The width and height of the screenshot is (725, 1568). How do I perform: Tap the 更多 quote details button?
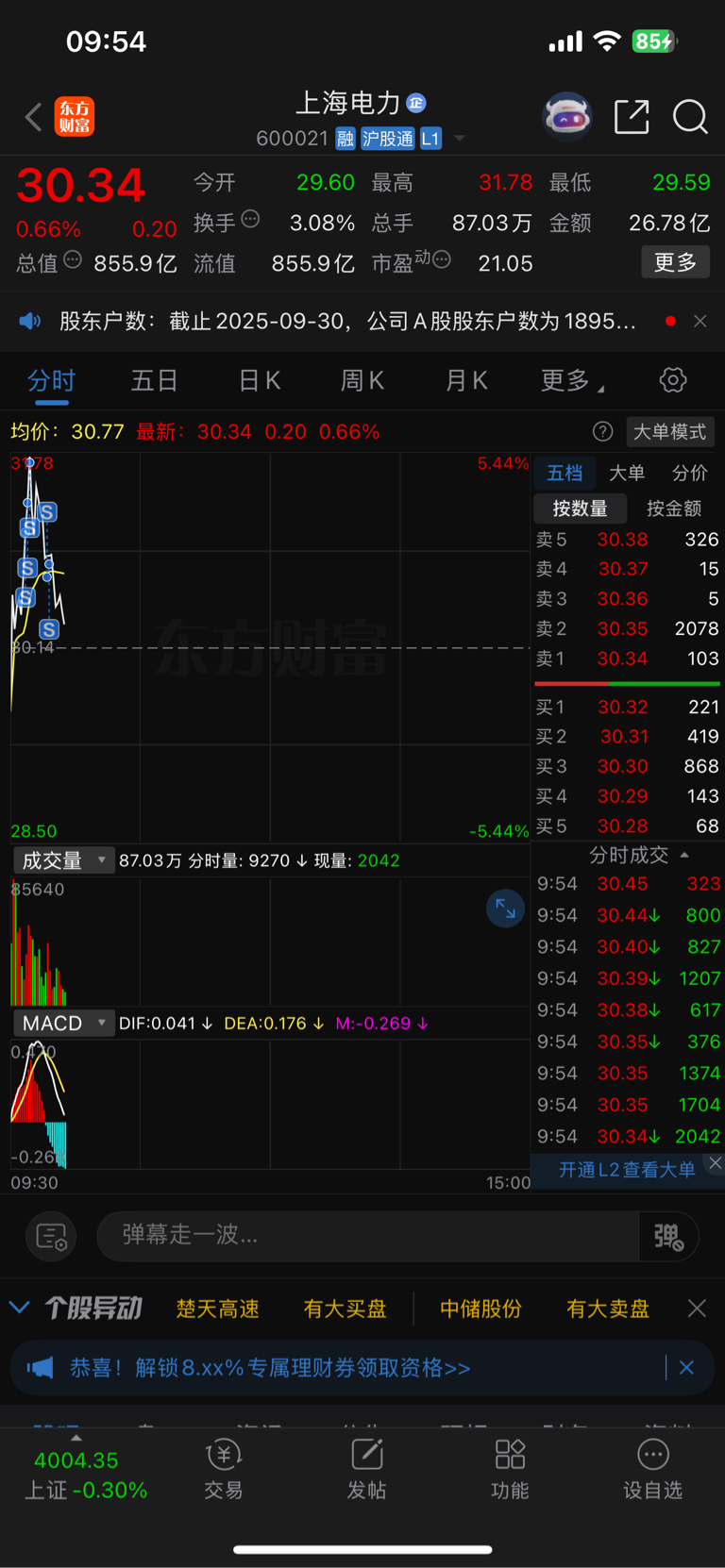tap(676, 262)
